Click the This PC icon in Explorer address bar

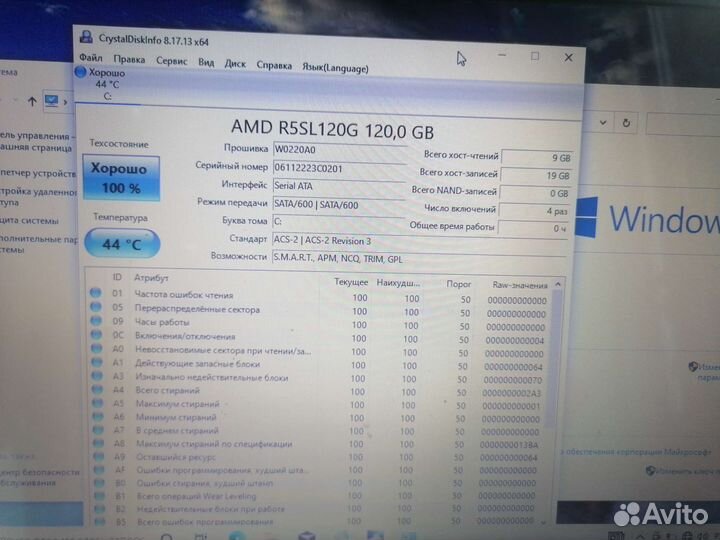click(51, 101)
